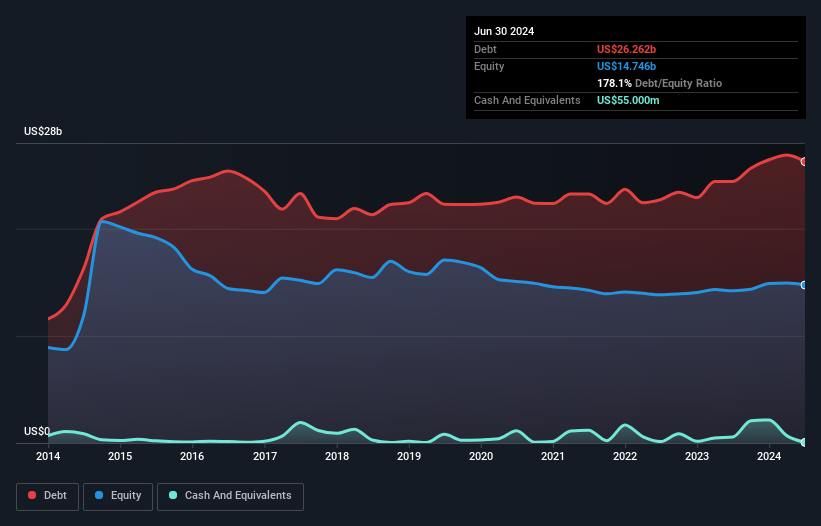The width and height of the screenshot is (821, 526).
Task: Toggle the Cash And Equivalents legend button
Action: pos(230,496)
